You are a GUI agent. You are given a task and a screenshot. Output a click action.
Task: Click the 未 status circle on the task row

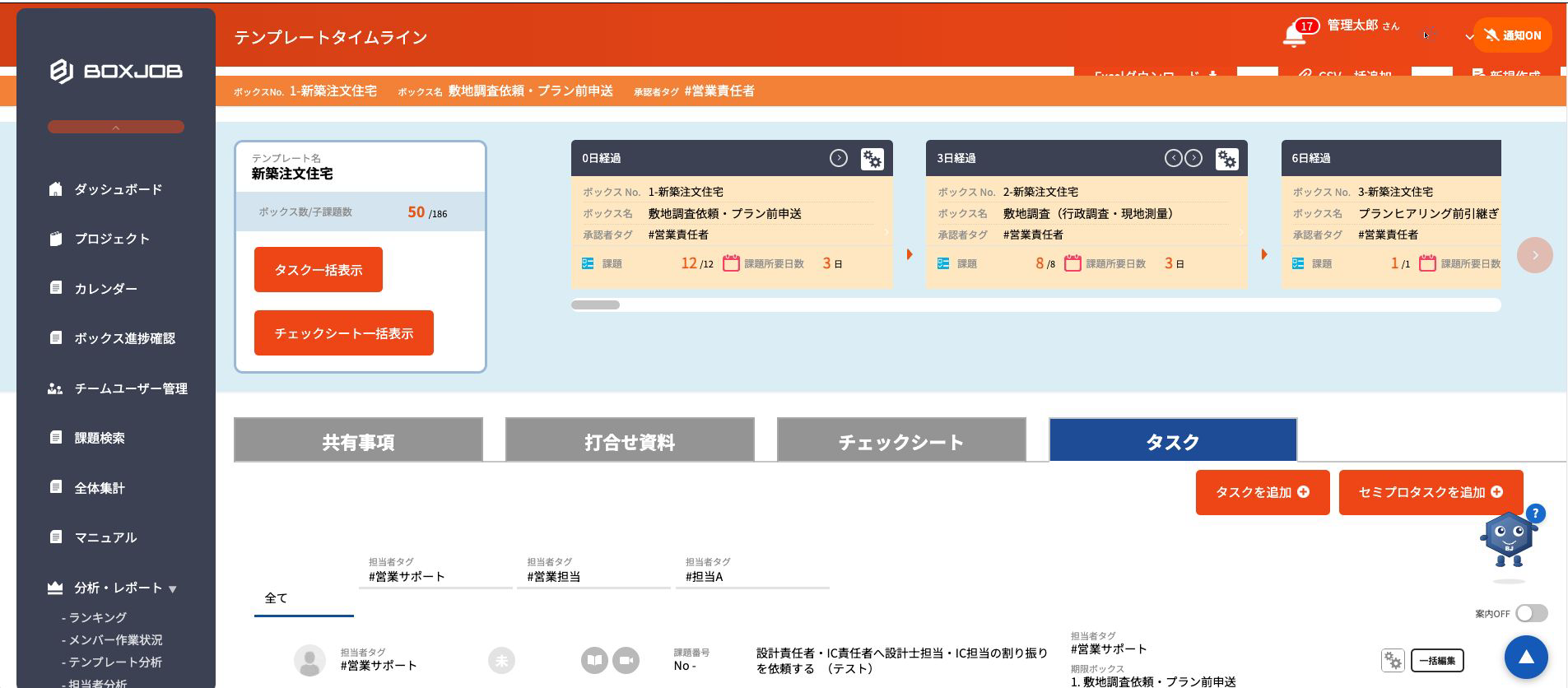pos(501,660)
